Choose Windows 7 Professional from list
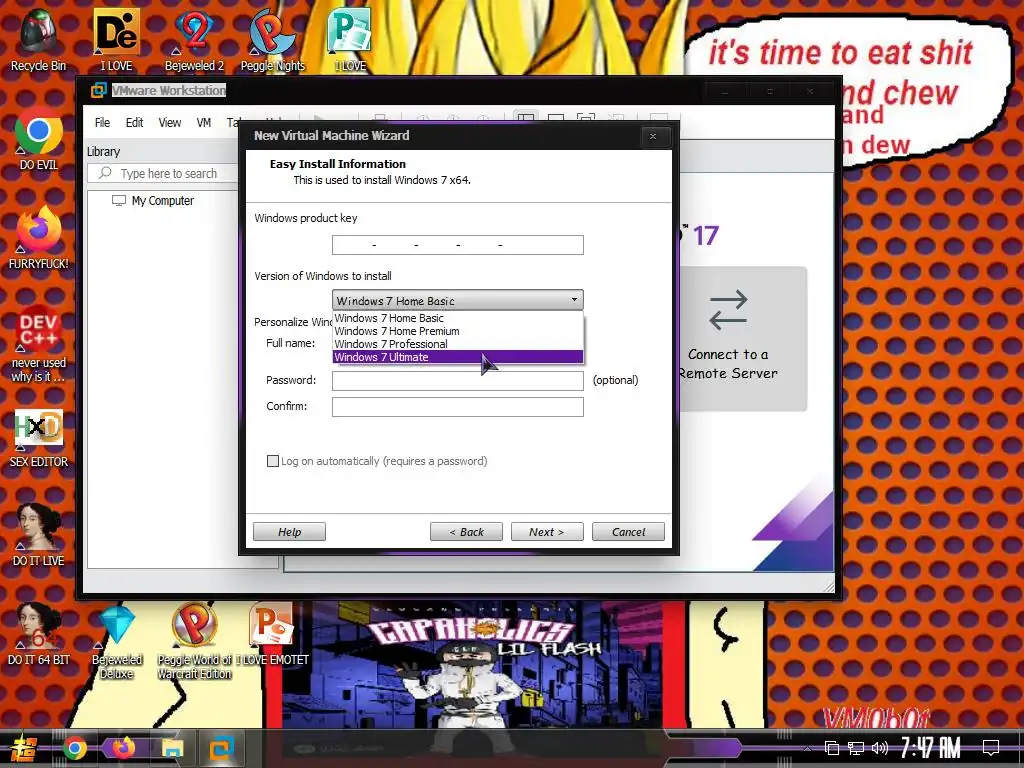Image resolution: width=1024 pixels, height=768 pixels. [x=458, y=344]
